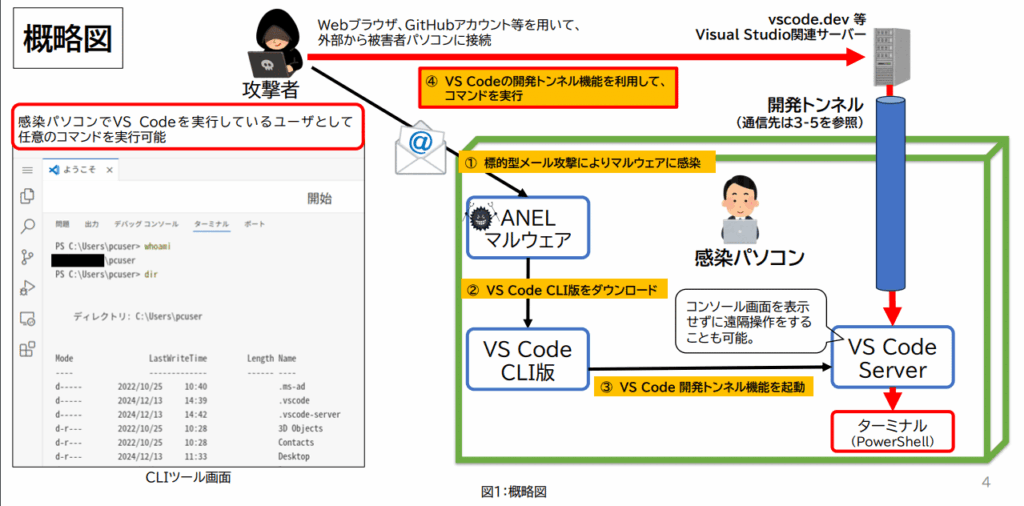Viewport: 1024px width, 506px height.
Task: Switch to the 出力 panel tab
Action: [x=91, y=224]
